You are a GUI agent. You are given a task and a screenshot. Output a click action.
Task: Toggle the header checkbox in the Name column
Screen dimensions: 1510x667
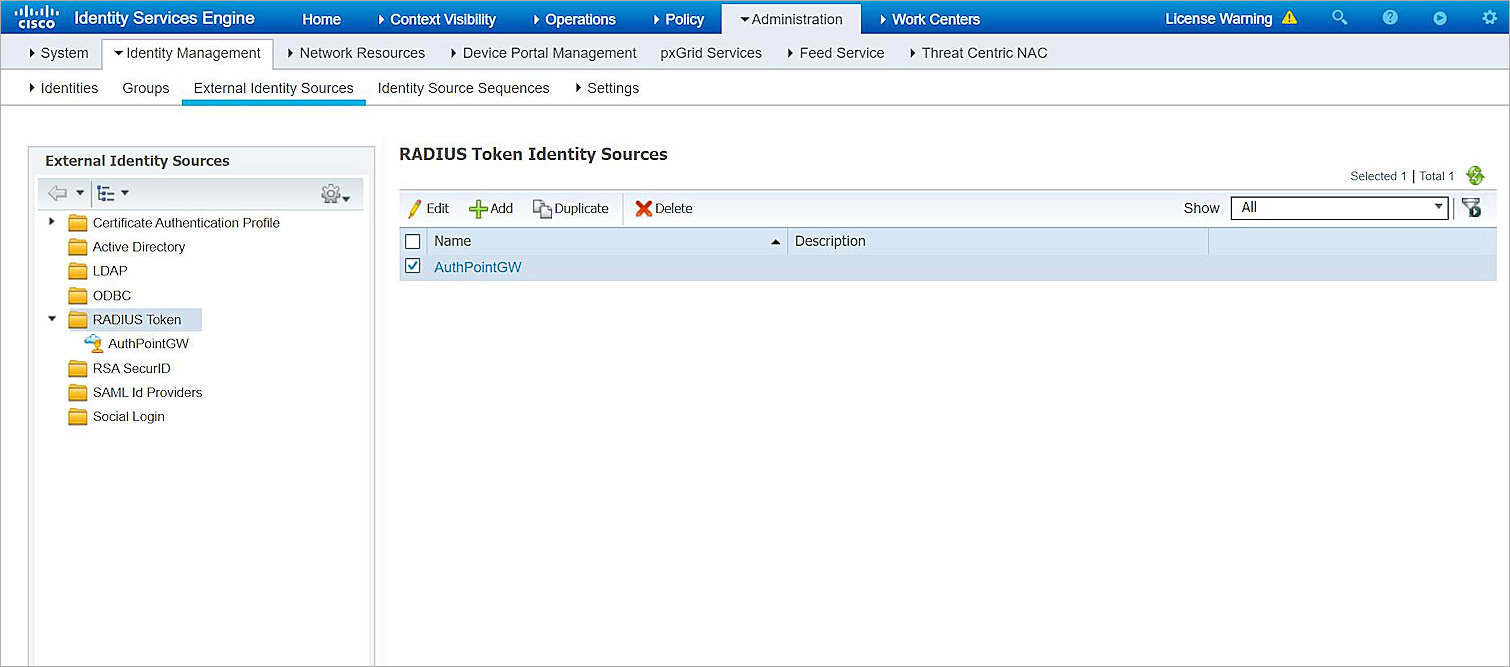tap(412, 240)
